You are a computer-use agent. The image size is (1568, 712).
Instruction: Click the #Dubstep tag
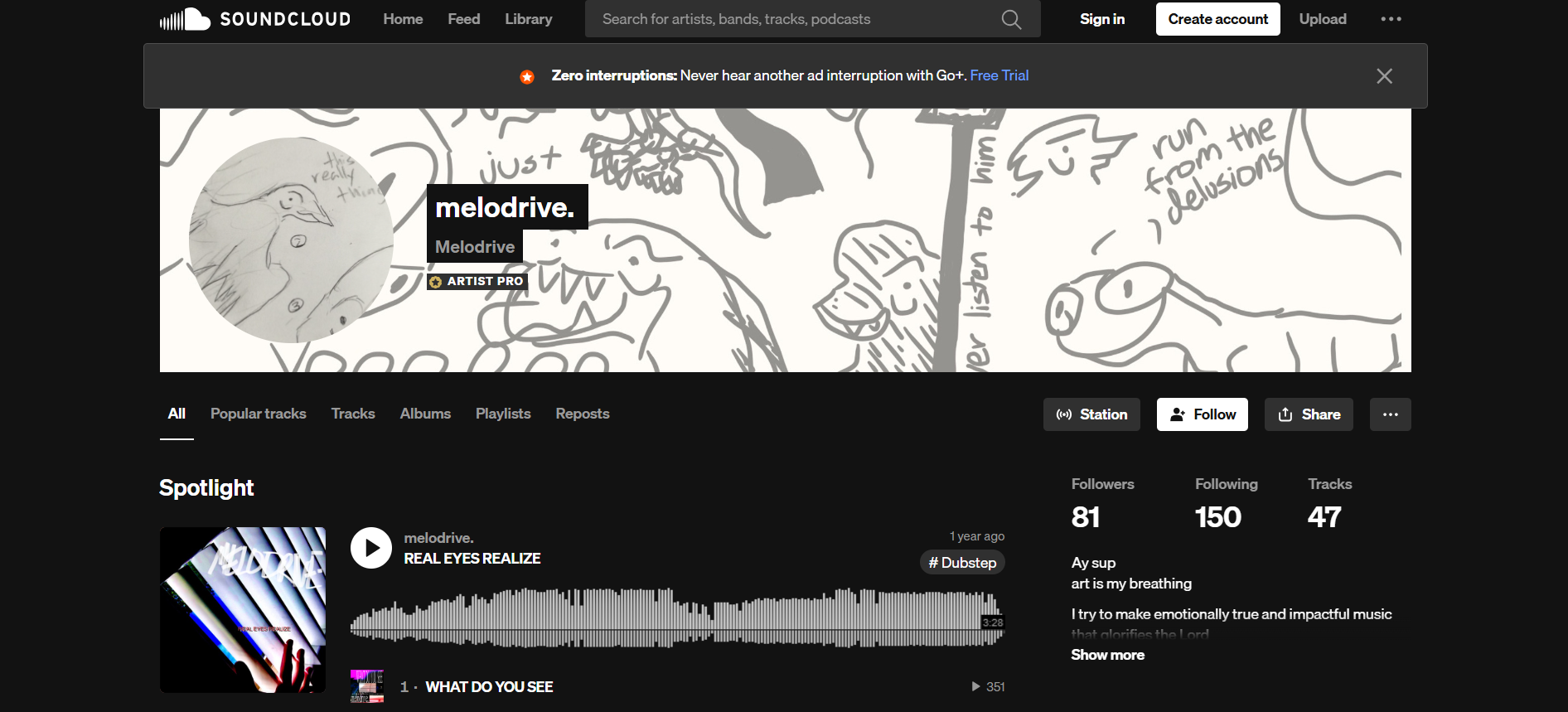962,563
